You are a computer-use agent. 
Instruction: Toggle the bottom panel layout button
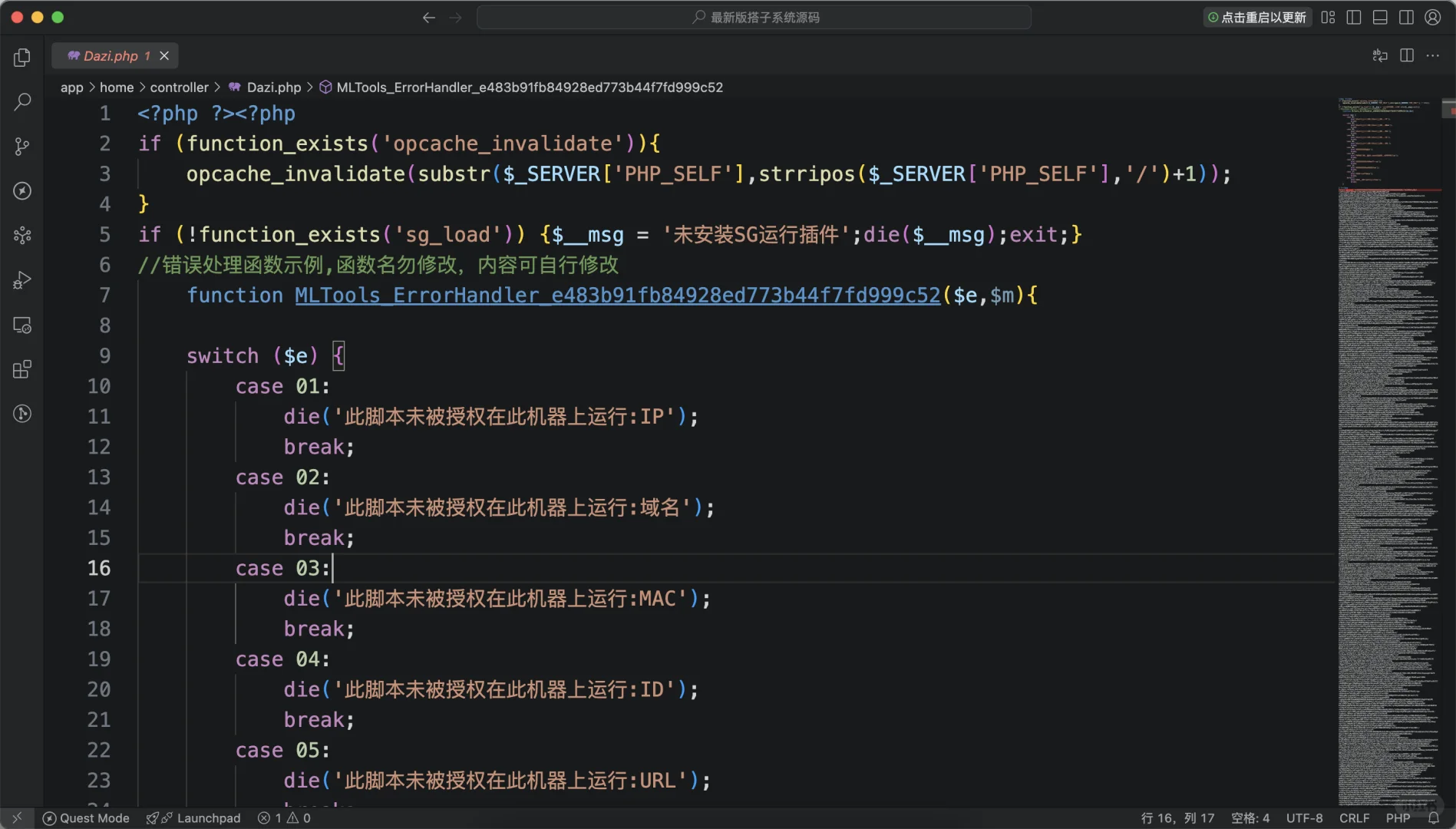click(1380, 18)
